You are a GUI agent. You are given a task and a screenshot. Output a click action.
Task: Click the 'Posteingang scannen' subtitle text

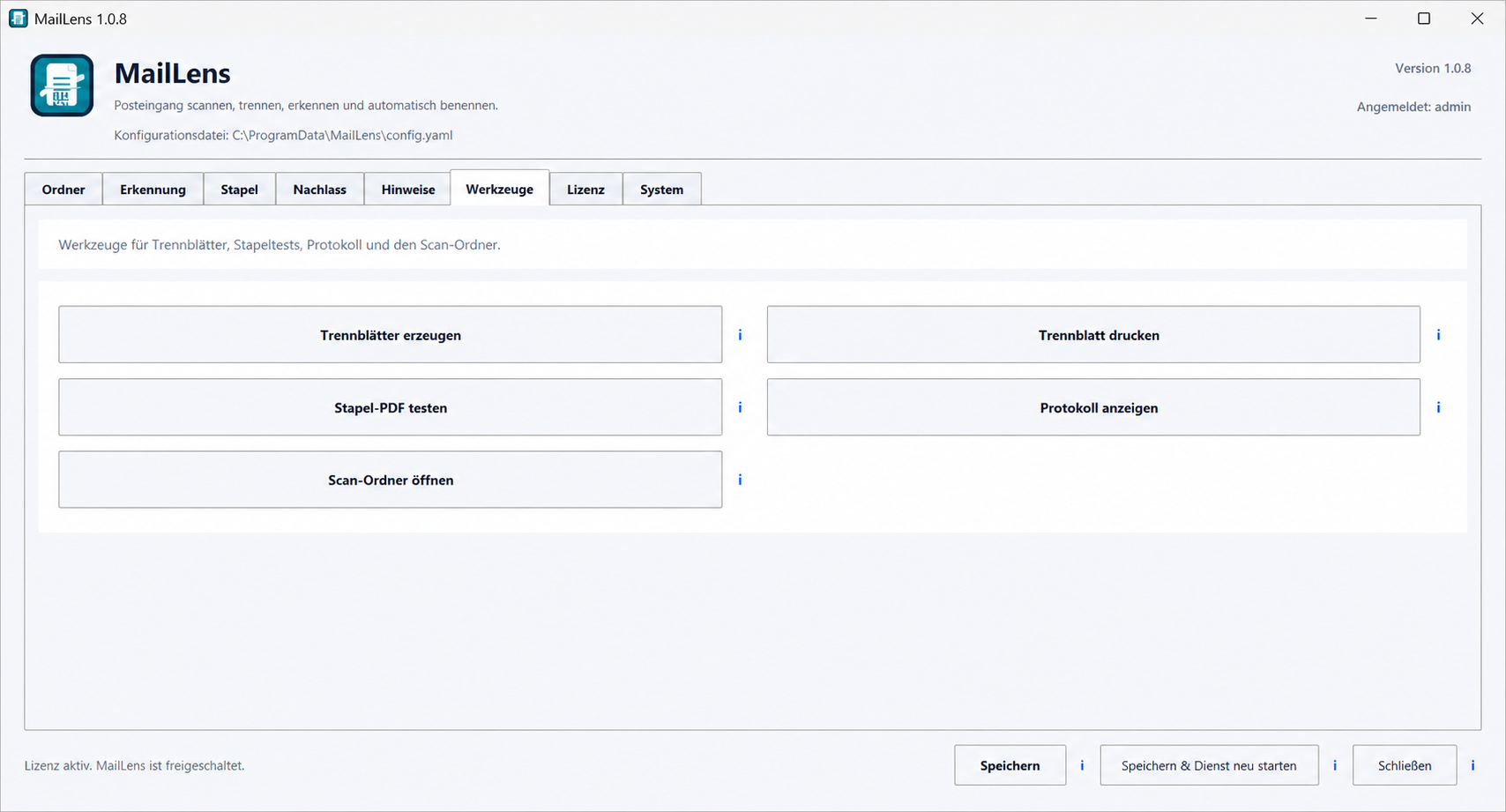pos(306,105)
